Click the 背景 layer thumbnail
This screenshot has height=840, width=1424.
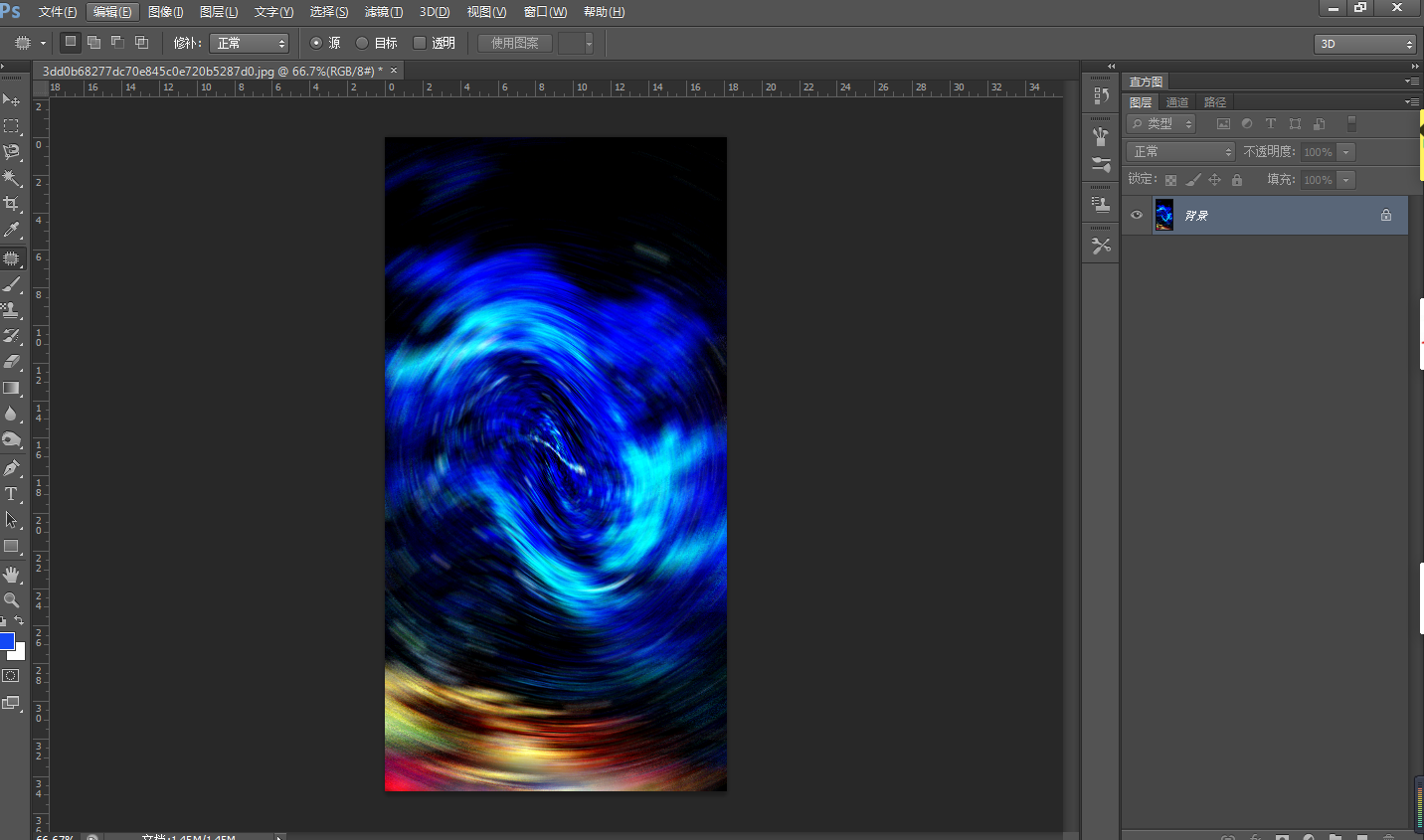1163,215
